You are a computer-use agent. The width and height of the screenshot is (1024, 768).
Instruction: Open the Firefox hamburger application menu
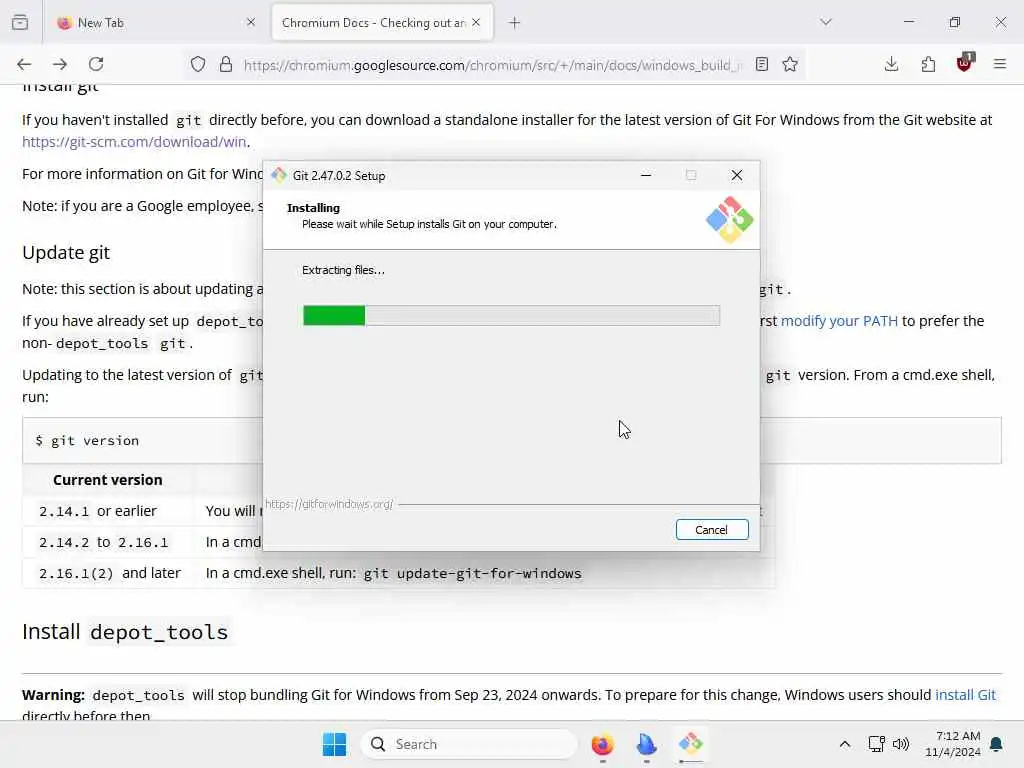(x=1000, y=64)
